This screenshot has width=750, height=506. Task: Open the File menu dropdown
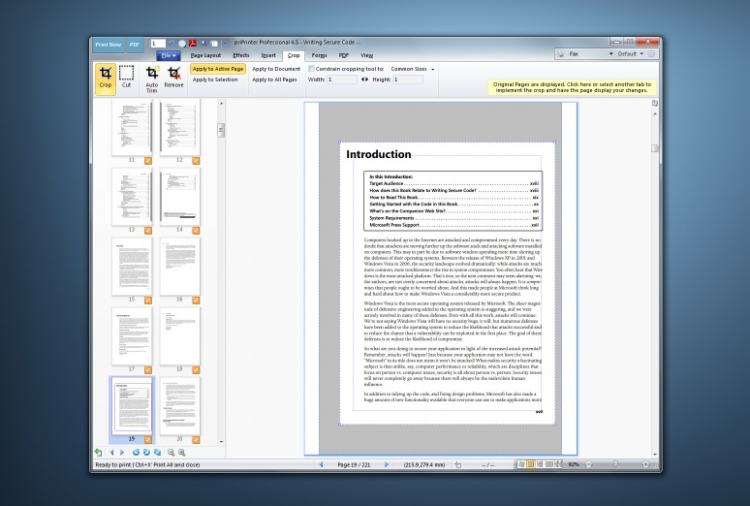[x=169, y=55]
